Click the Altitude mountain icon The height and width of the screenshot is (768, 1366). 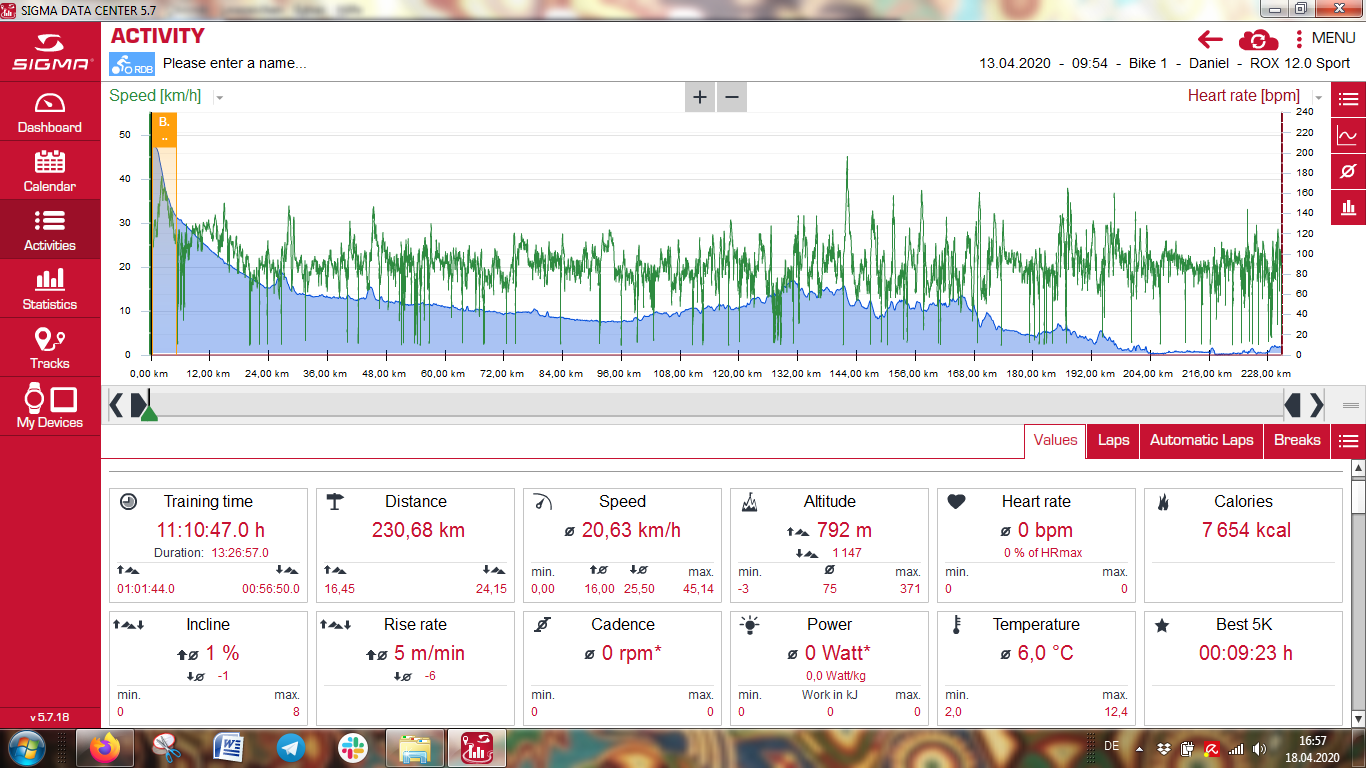coord(749,502)
